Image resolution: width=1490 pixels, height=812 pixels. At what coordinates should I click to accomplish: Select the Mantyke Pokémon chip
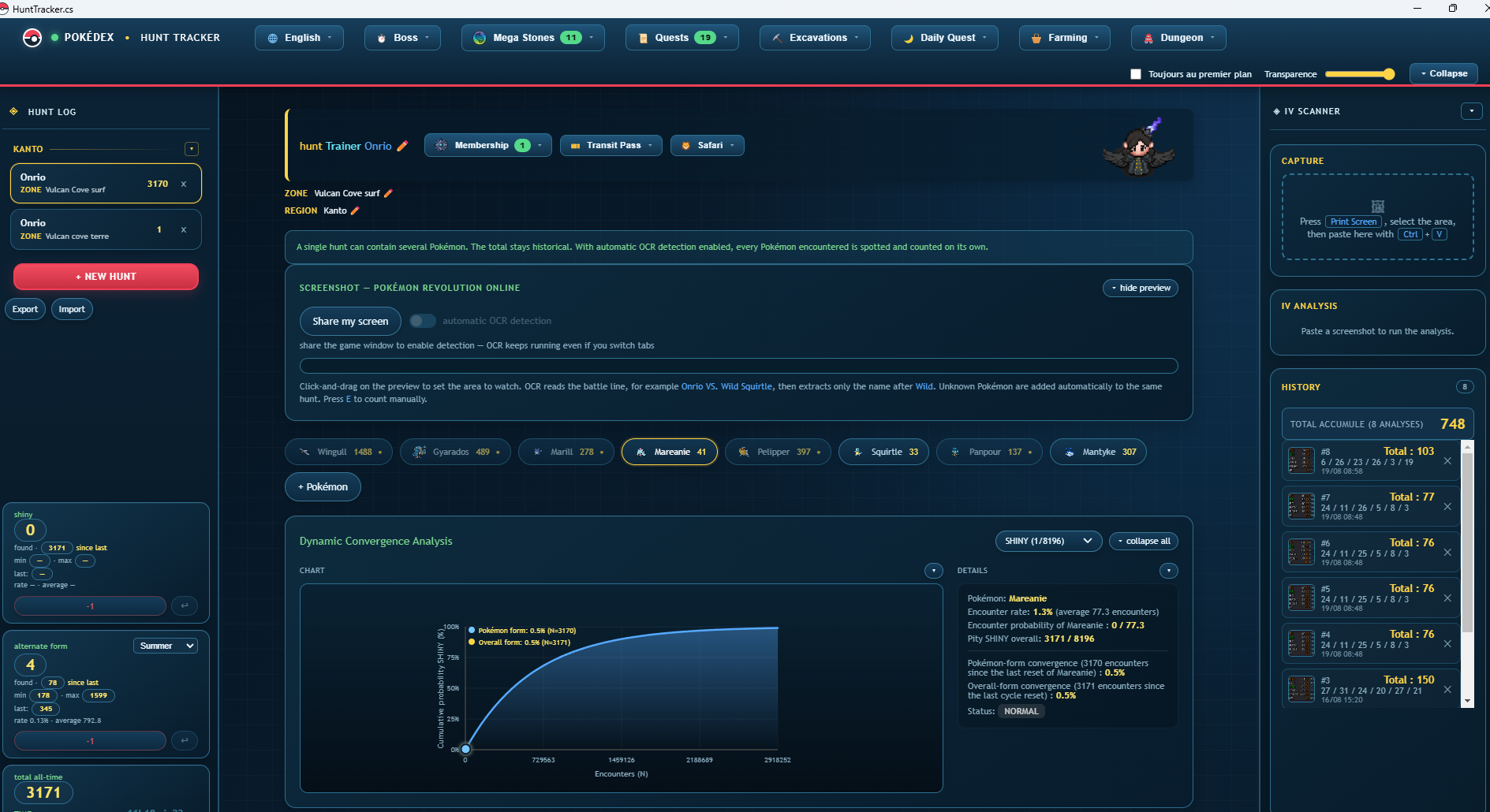click(x=1098, y=453)
